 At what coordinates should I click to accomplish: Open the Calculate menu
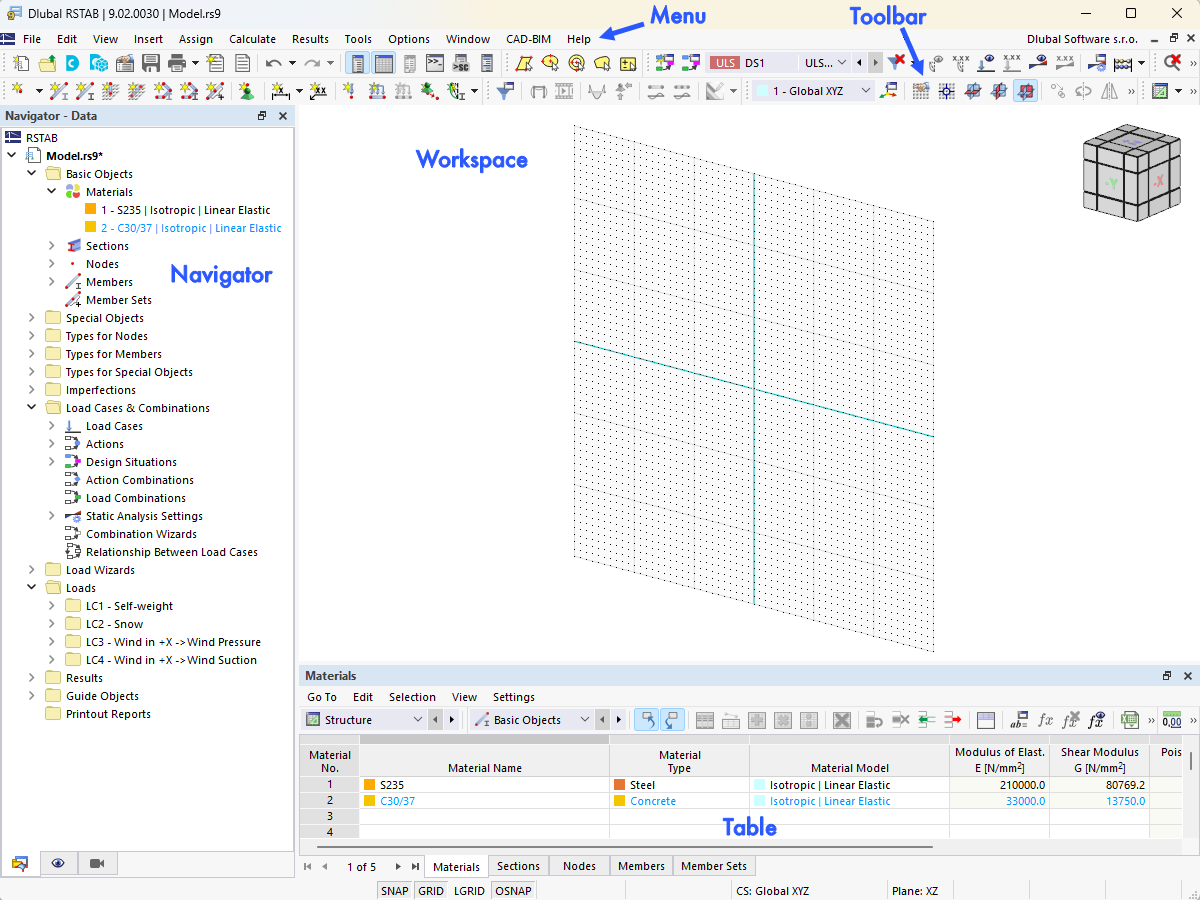[252, 39]
